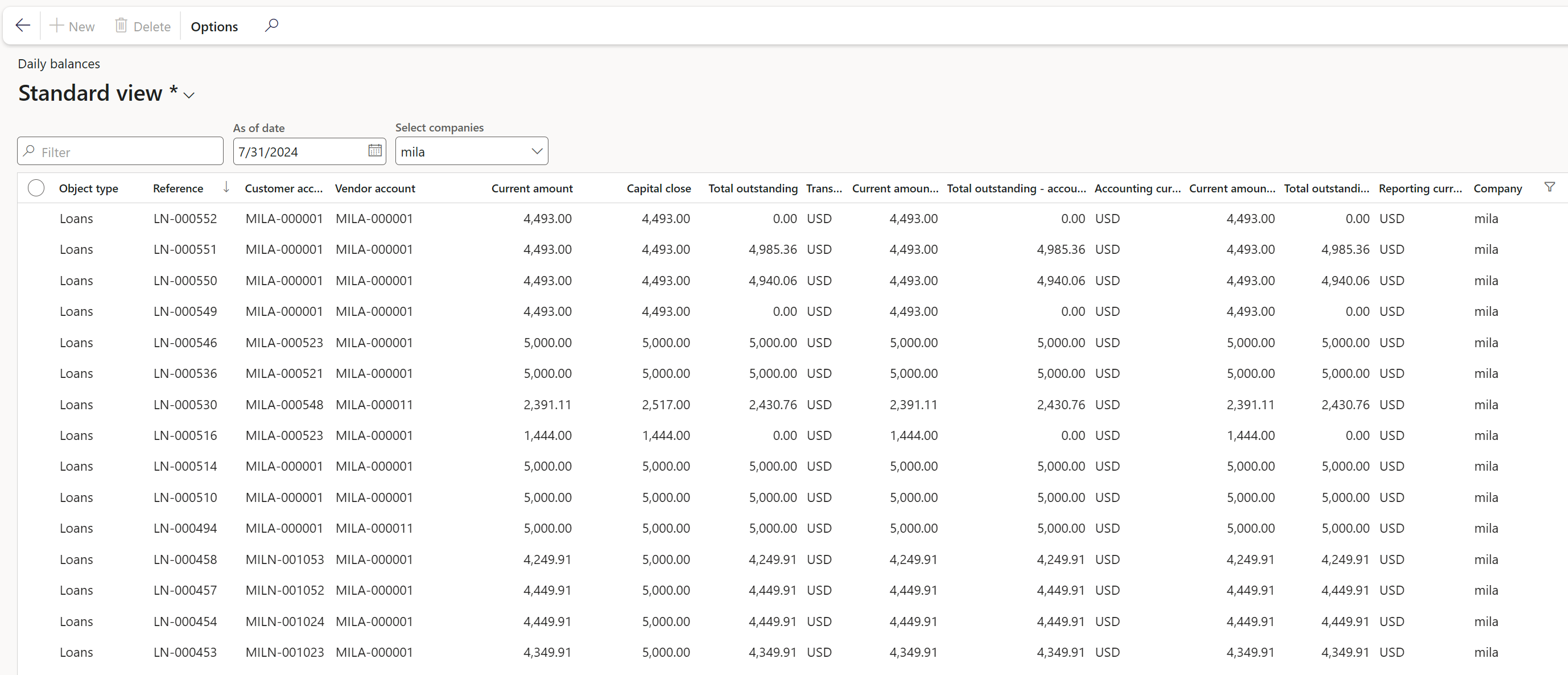Select reference LN-000550 cell
1568x675 pixels.
(185, 281)
